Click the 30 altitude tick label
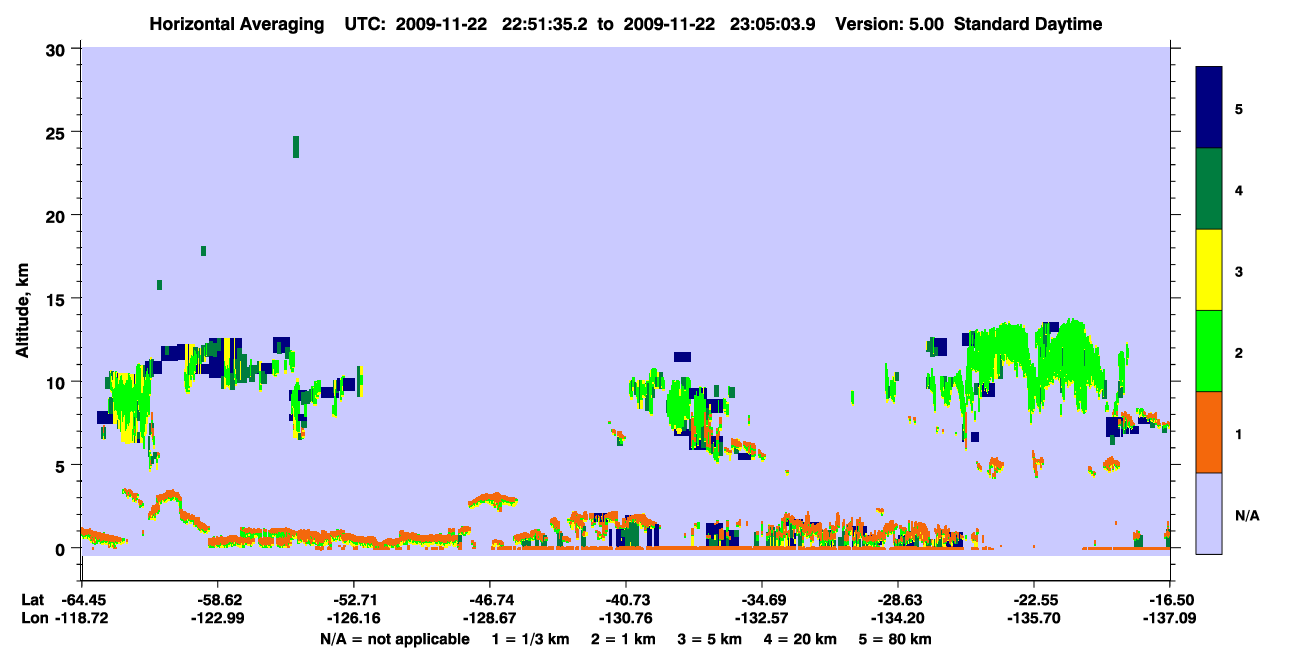Image resolution: width=1300 pixels, height=667 pixels. pos(58,49)
